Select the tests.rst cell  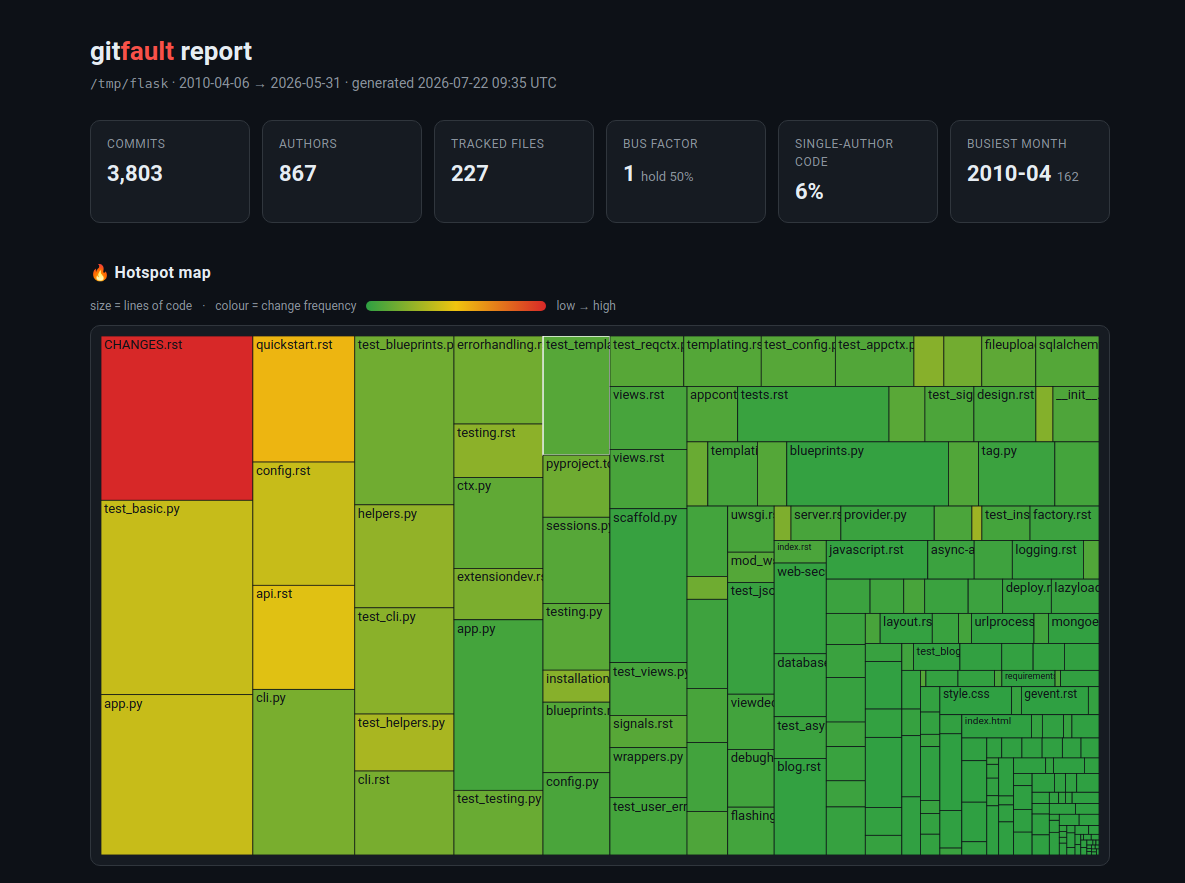[813, 414]
